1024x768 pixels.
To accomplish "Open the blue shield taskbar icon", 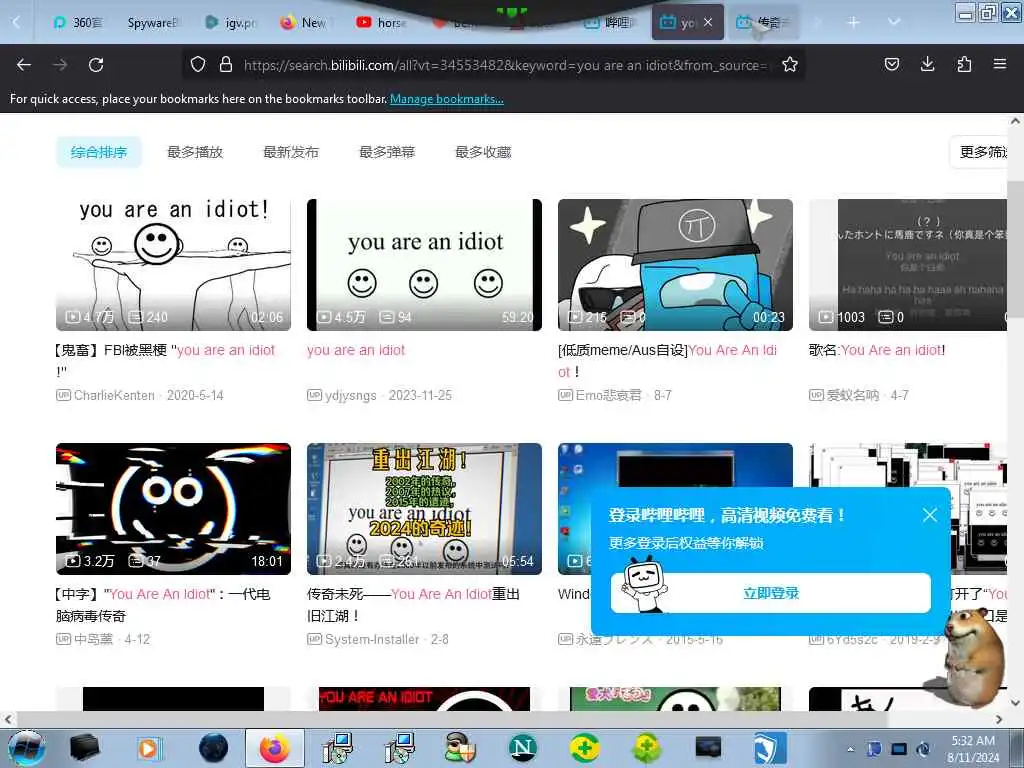I will [769, 748].
